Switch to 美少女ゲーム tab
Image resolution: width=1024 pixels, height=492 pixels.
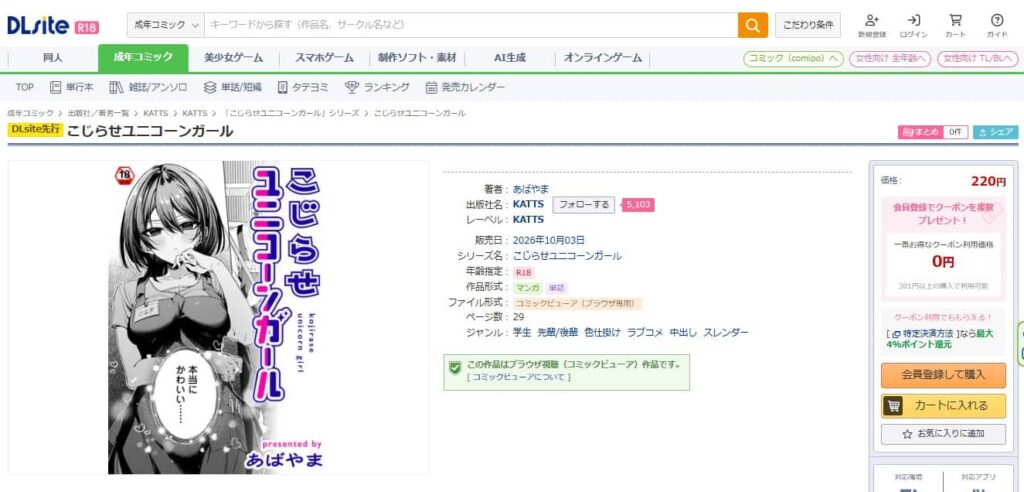(x=233, y=57)
